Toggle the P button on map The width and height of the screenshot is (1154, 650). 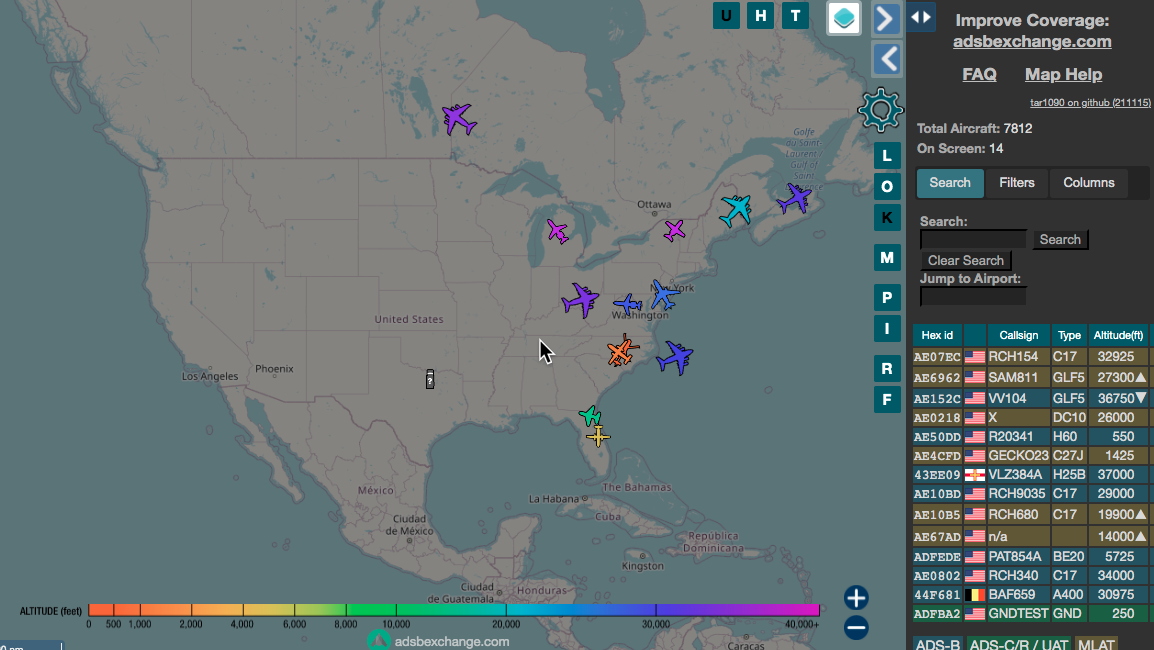pos(887,297)
